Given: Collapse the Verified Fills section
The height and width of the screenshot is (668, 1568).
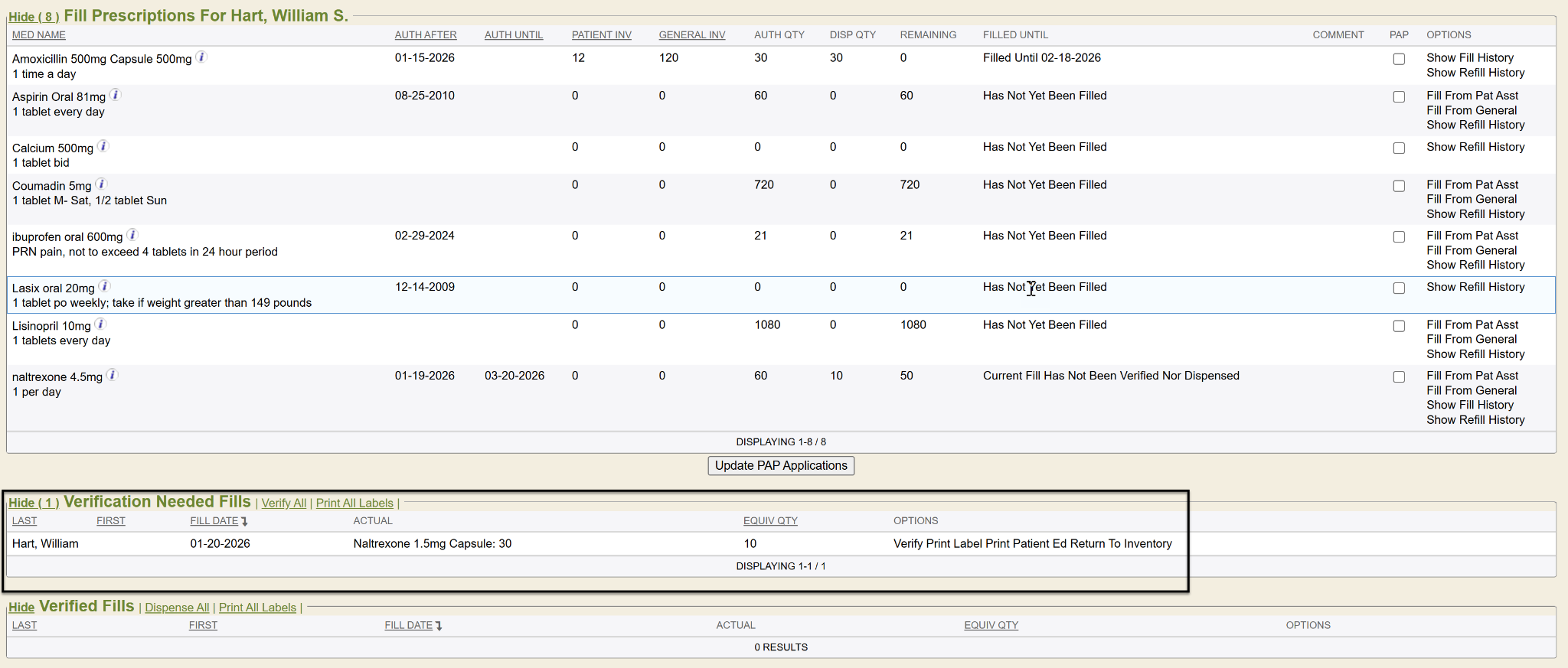Looking at the screenshot, I should click(x=21, y=608).
